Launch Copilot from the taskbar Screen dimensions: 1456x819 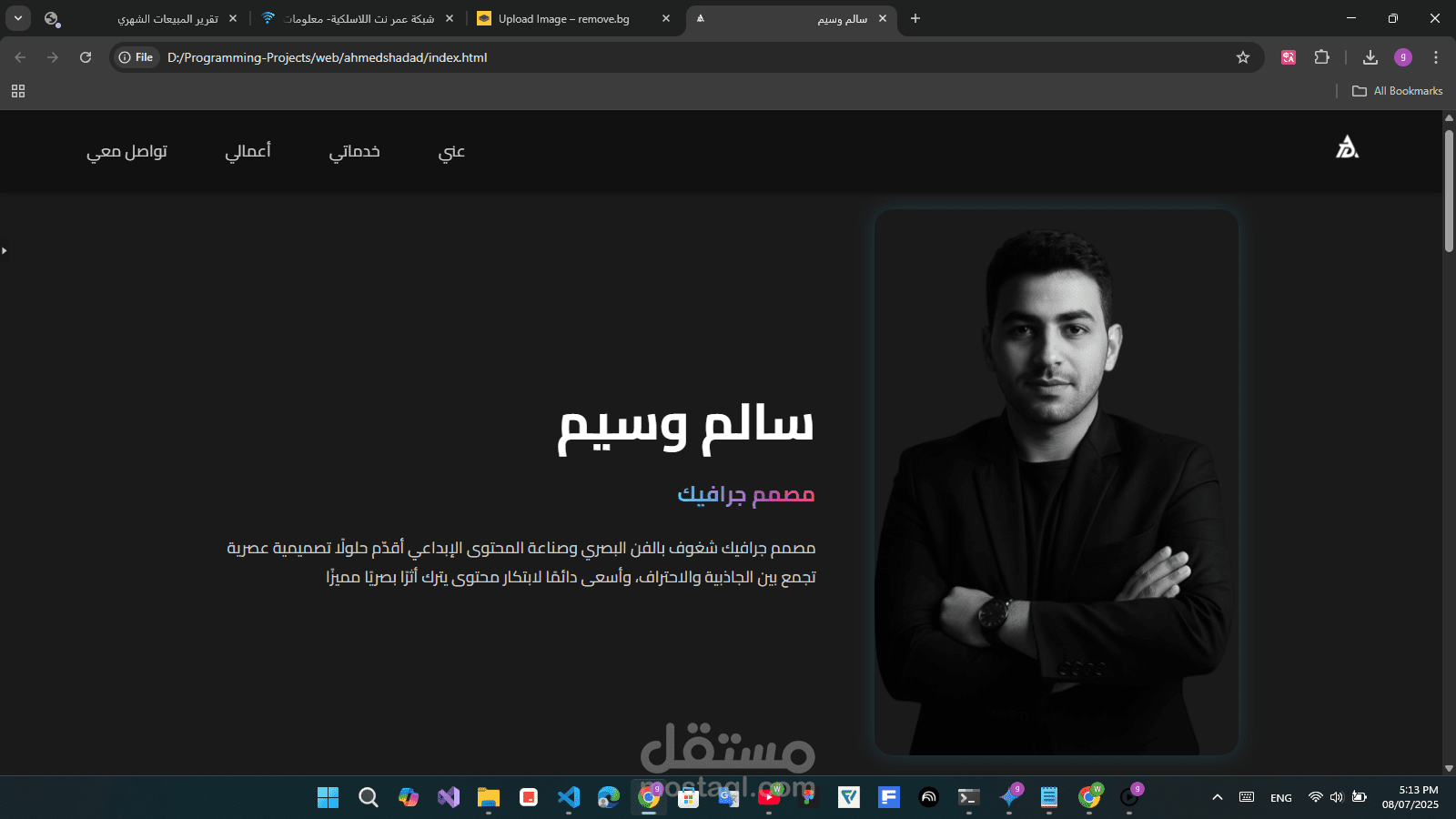tap(409, 797)
